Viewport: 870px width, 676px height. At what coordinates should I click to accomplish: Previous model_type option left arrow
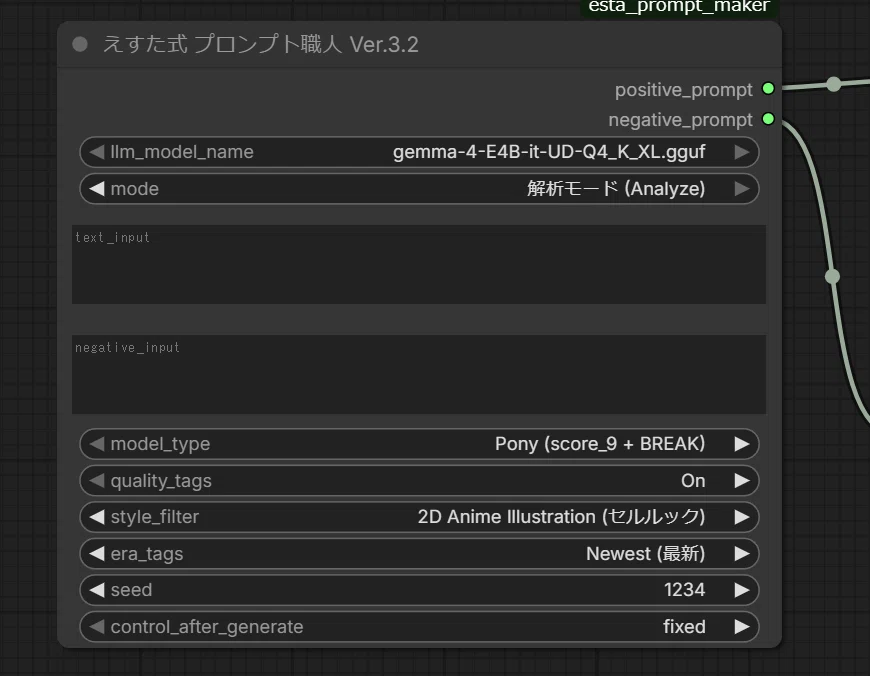[97, 444]
